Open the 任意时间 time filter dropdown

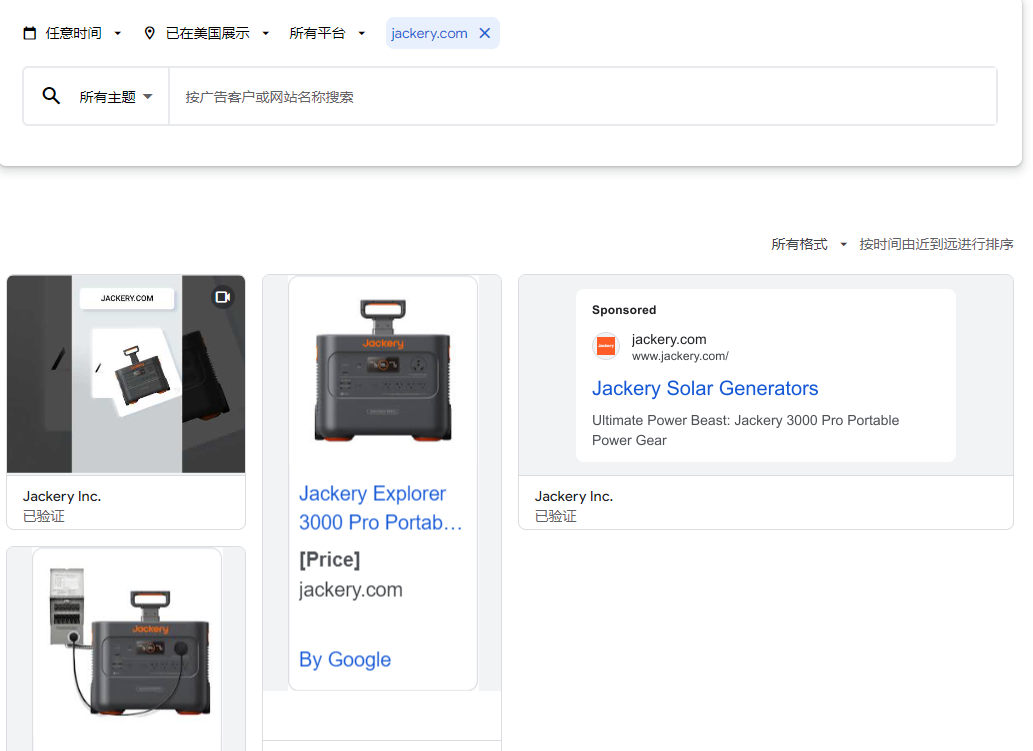point(75,32)
